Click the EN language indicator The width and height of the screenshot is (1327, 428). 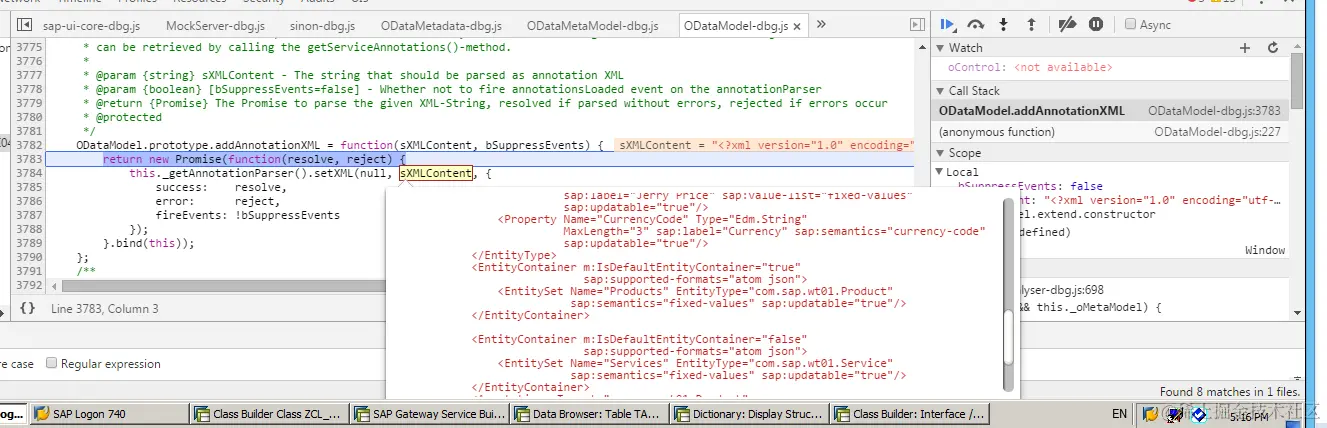[1119, 413]
